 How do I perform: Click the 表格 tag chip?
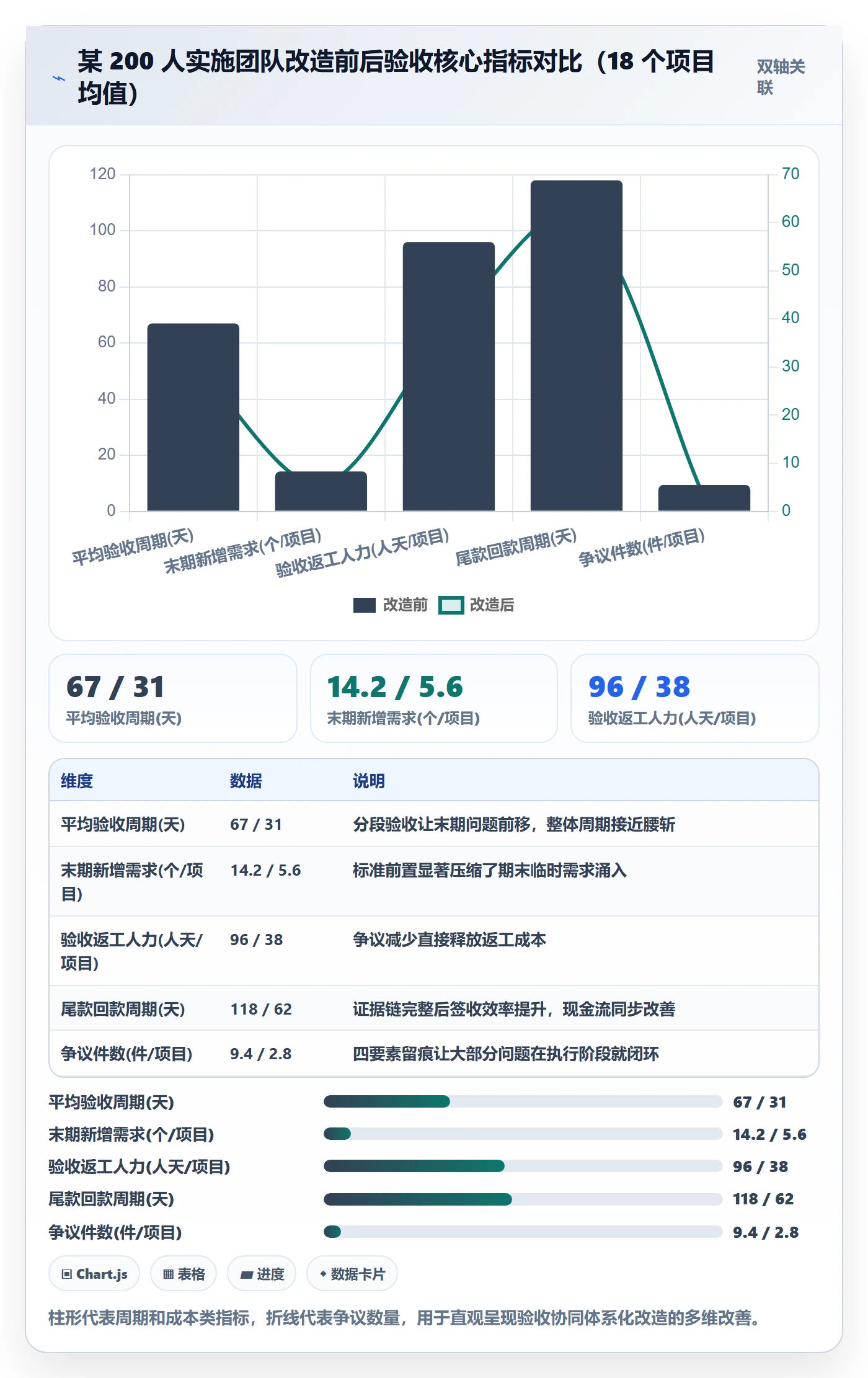coord(184,1274)
